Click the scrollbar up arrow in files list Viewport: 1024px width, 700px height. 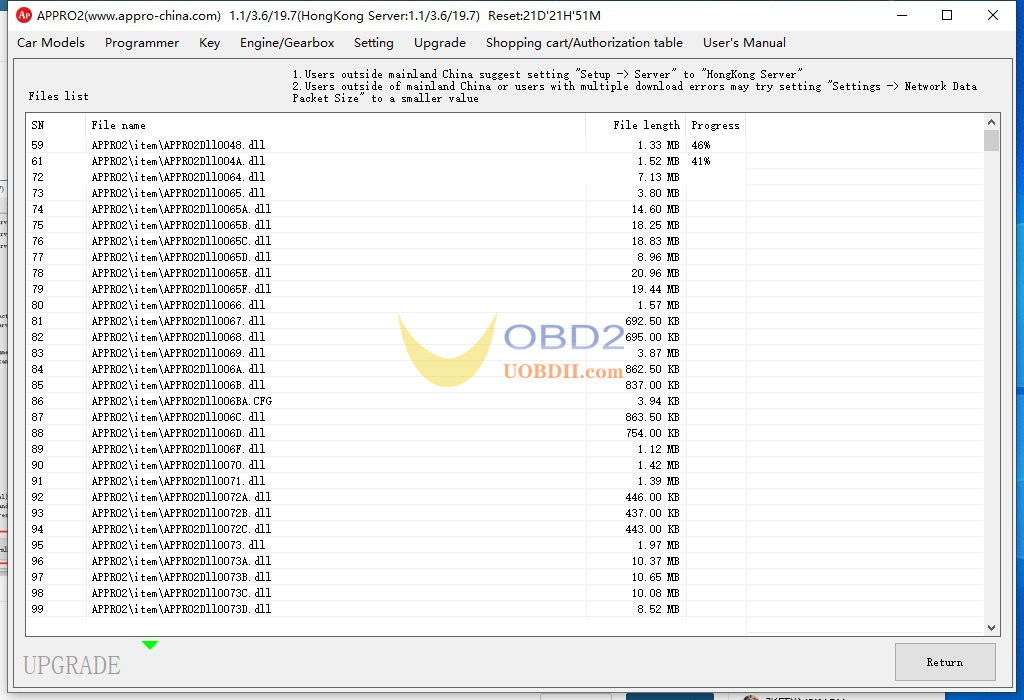[991, 123]
